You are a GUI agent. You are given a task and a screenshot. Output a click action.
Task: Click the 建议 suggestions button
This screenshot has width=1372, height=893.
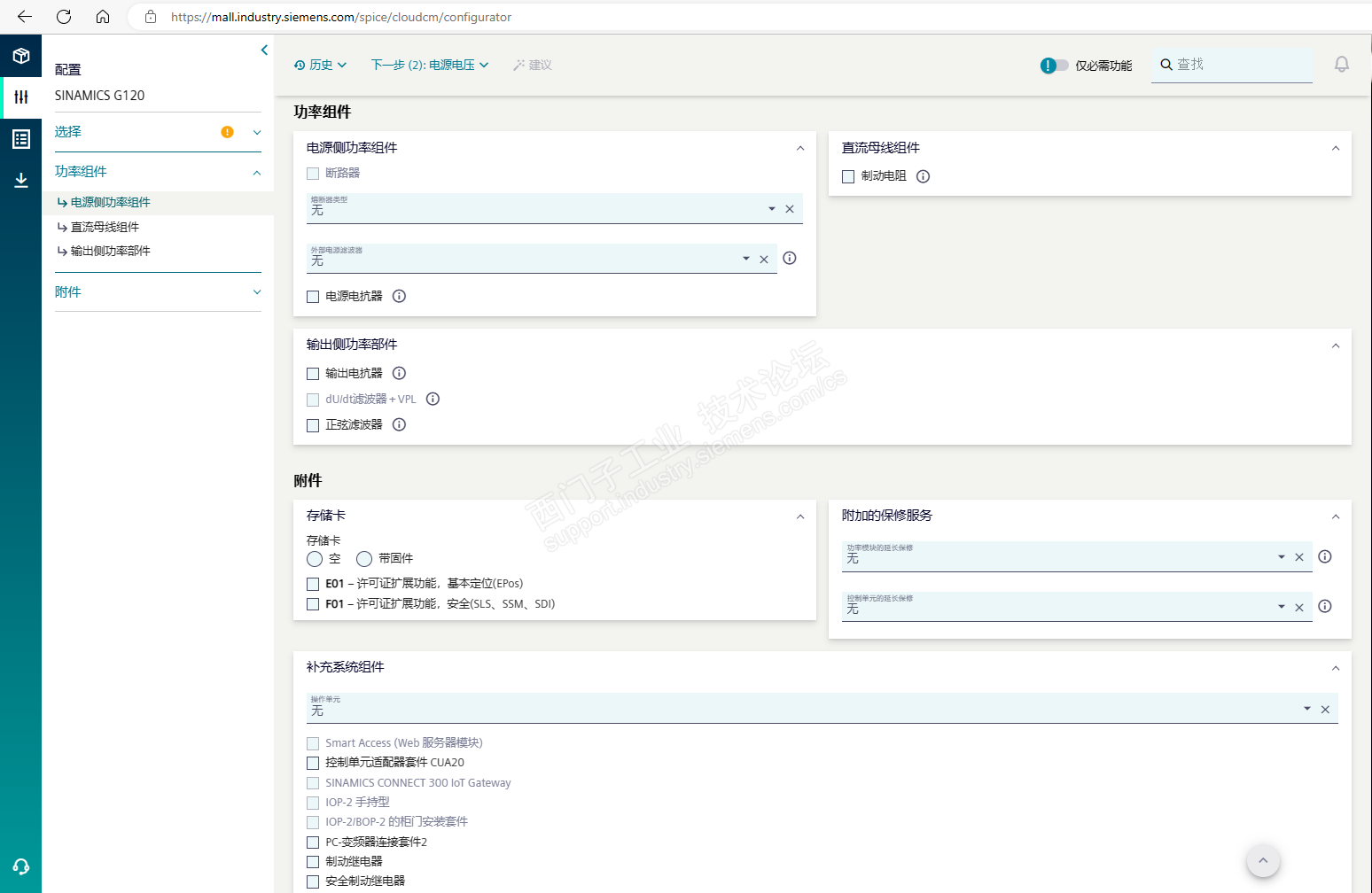tap(532, 65)
